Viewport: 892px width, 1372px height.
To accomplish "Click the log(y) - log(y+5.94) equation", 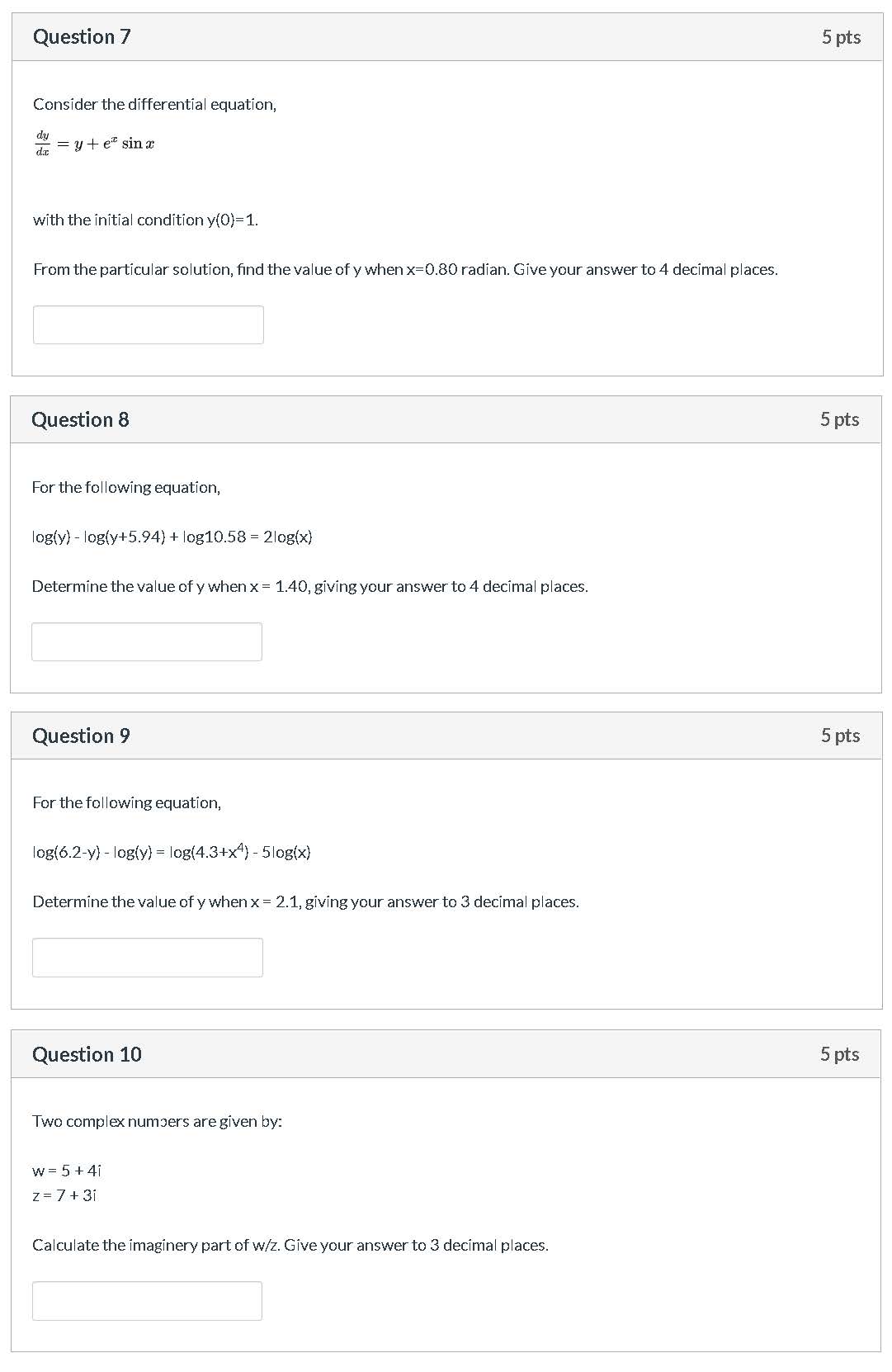I will pyautogui.click(x=172, y=537).
